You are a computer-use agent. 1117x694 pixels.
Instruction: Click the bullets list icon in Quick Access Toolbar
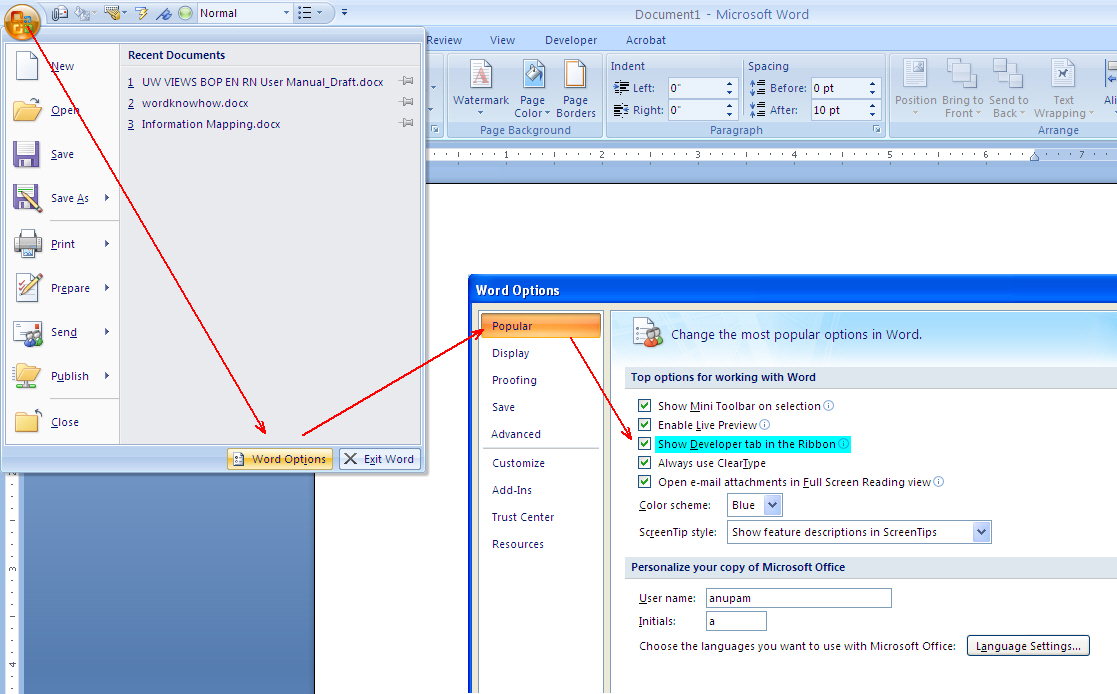pos(305,13)
